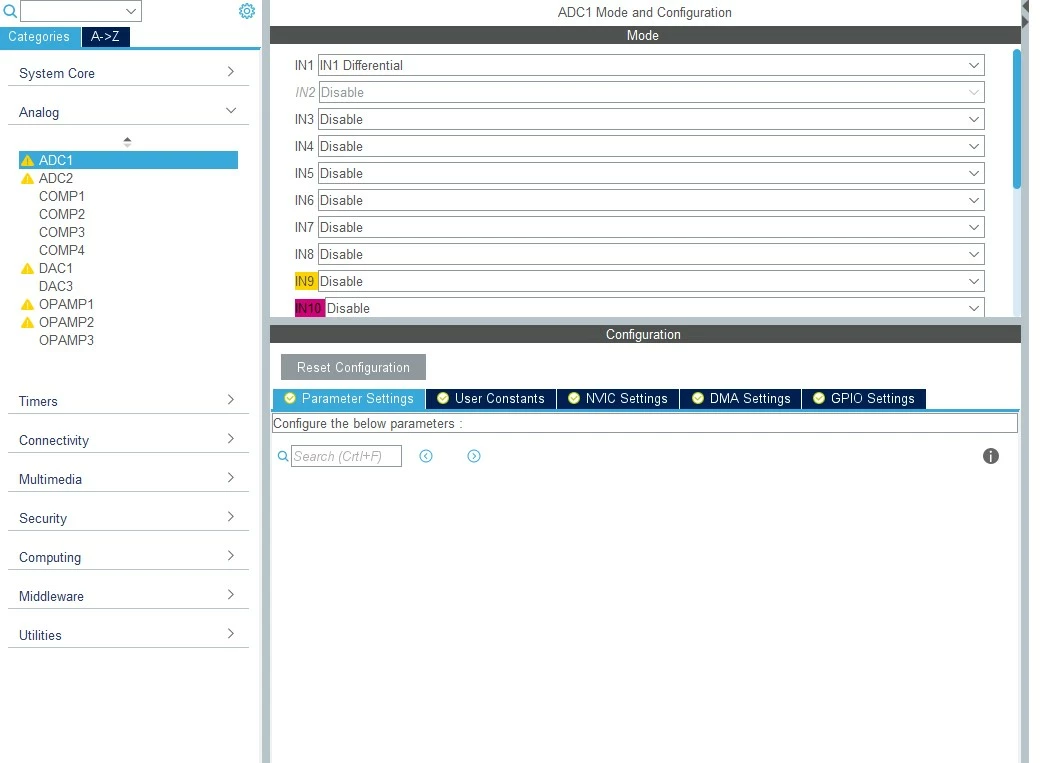Click the DAC1 warning triangle icon
The height and width of the screenshot is (763, 1049).
(27, 268)
